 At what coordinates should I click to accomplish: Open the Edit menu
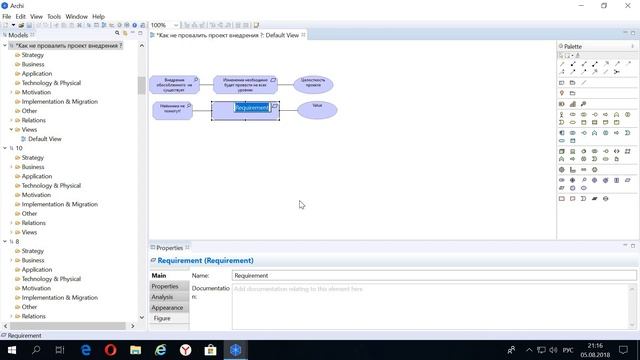pos(20,17)
